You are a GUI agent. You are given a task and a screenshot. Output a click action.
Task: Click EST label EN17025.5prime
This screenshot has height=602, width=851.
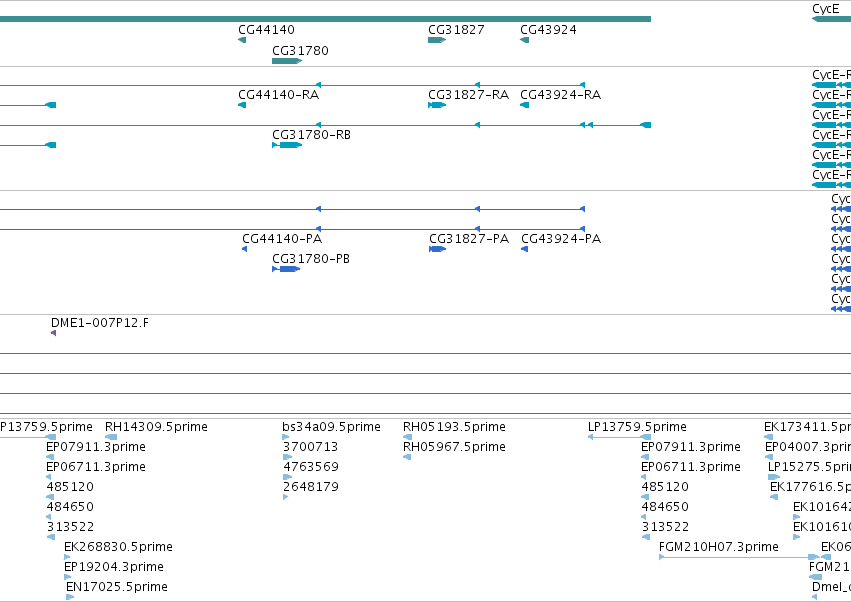117,587
